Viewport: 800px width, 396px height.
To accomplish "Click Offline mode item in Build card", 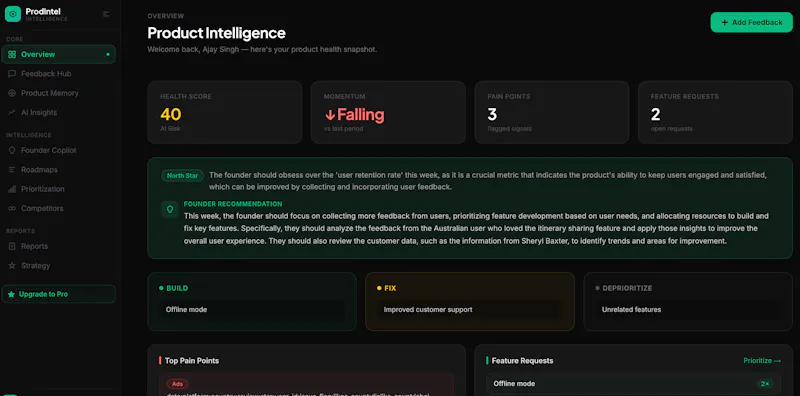I will tap(252, 310).
